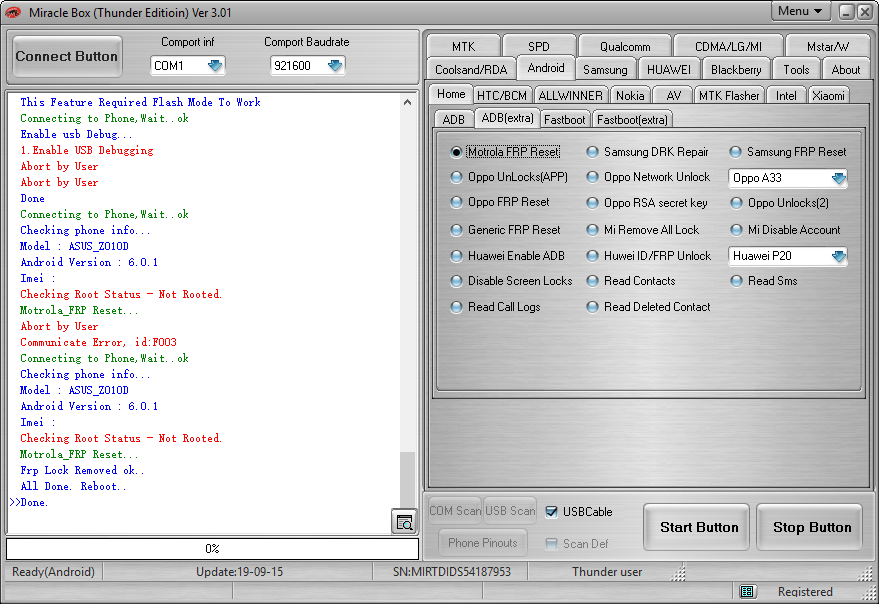Image resolution: width=879 pixels, height=604 pixels.
Task: Click the Stop Button
Action: coord(810,527)
